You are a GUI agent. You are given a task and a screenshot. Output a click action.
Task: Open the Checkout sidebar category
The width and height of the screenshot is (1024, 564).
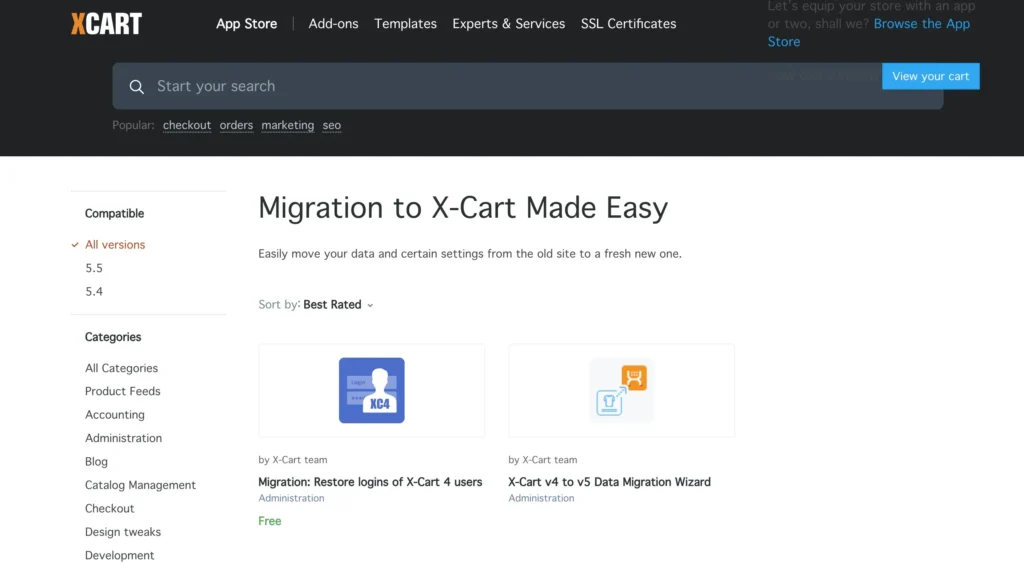(x=110, y=509)
